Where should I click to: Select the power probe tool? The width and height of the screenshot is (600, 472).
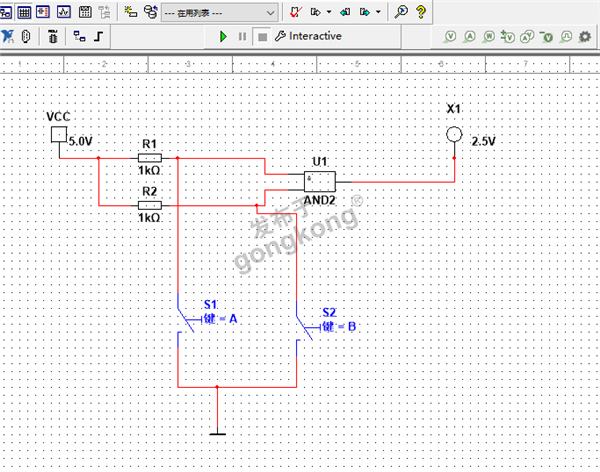point(489,37)
